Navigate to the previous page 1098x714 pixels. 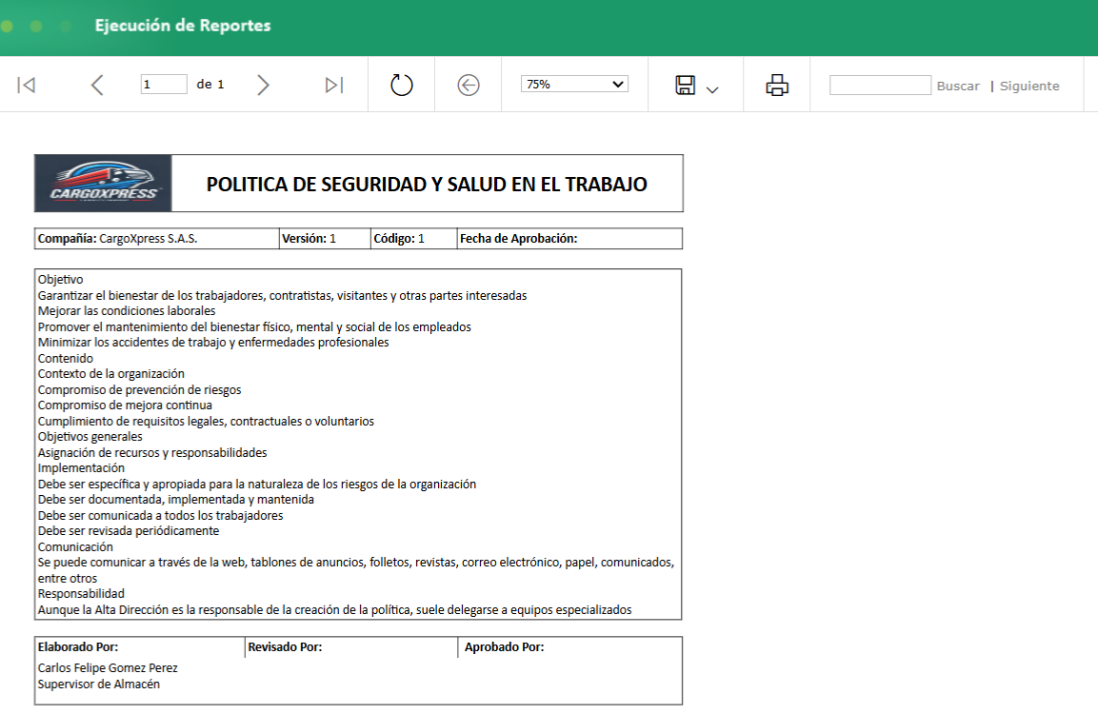(96, 84)
